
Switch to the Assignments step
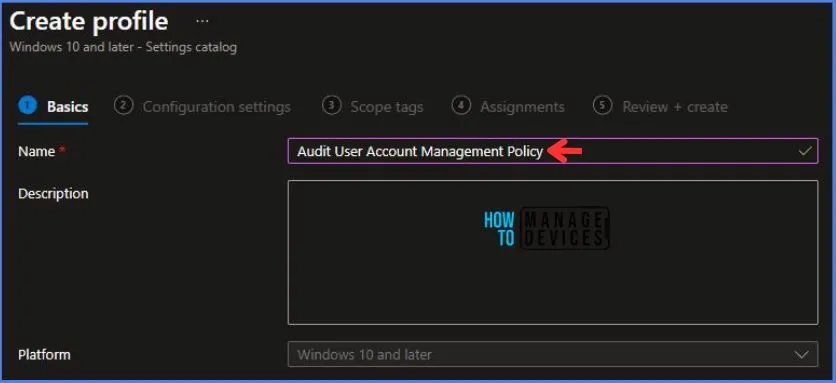coord(508,107)
